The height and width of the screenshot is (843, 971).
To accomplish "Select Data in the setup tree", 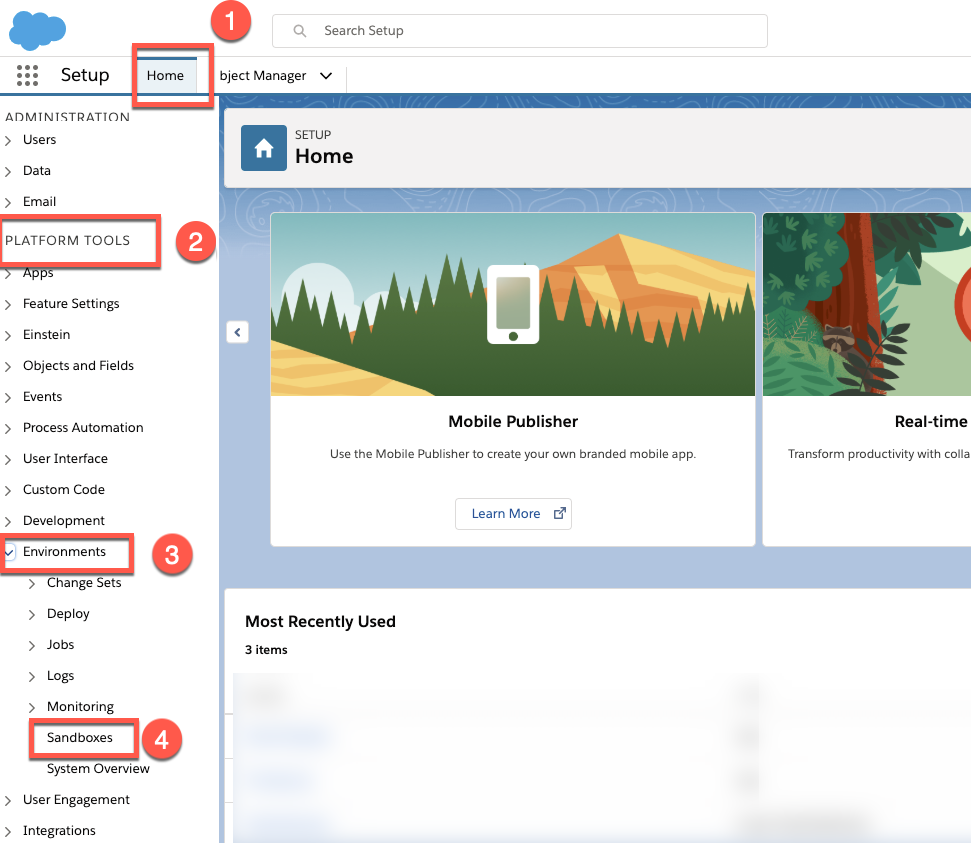I will pyautogui.click(x=37, y=170).
